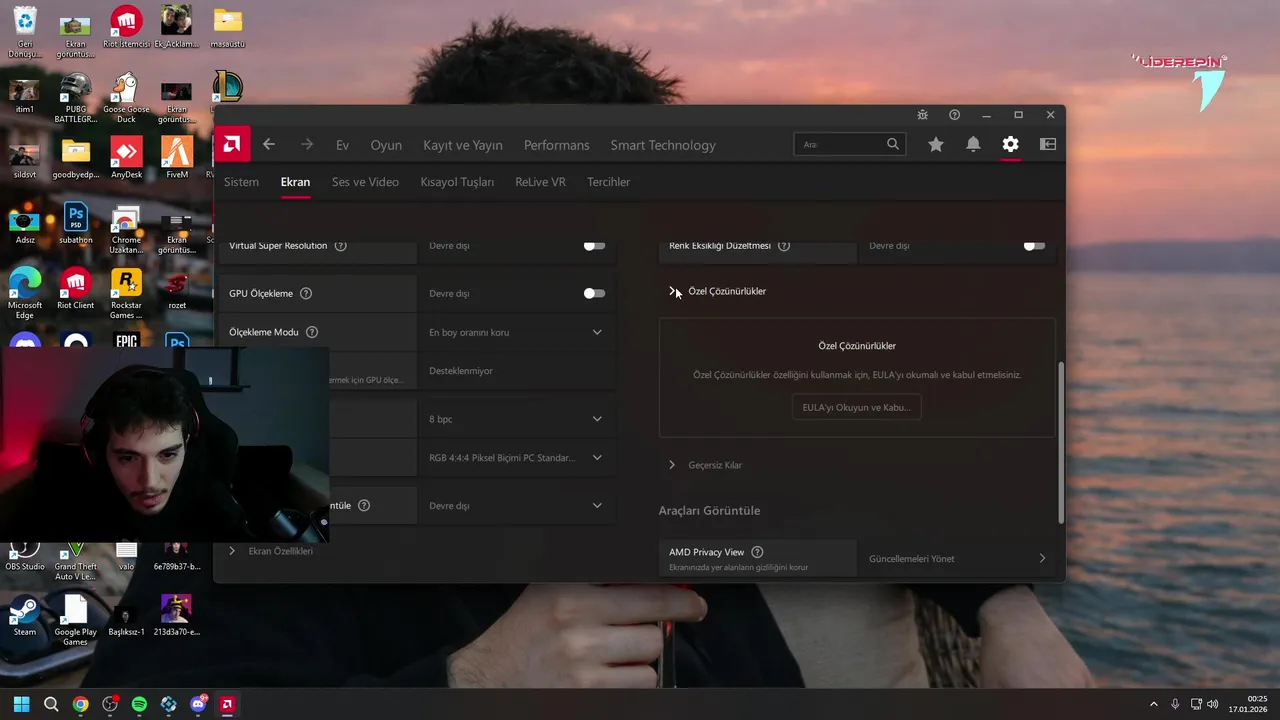This screenshot has width=1280, height=720.
Task: Select Microsoft Edge desktop icon
Action: (24, 293)
